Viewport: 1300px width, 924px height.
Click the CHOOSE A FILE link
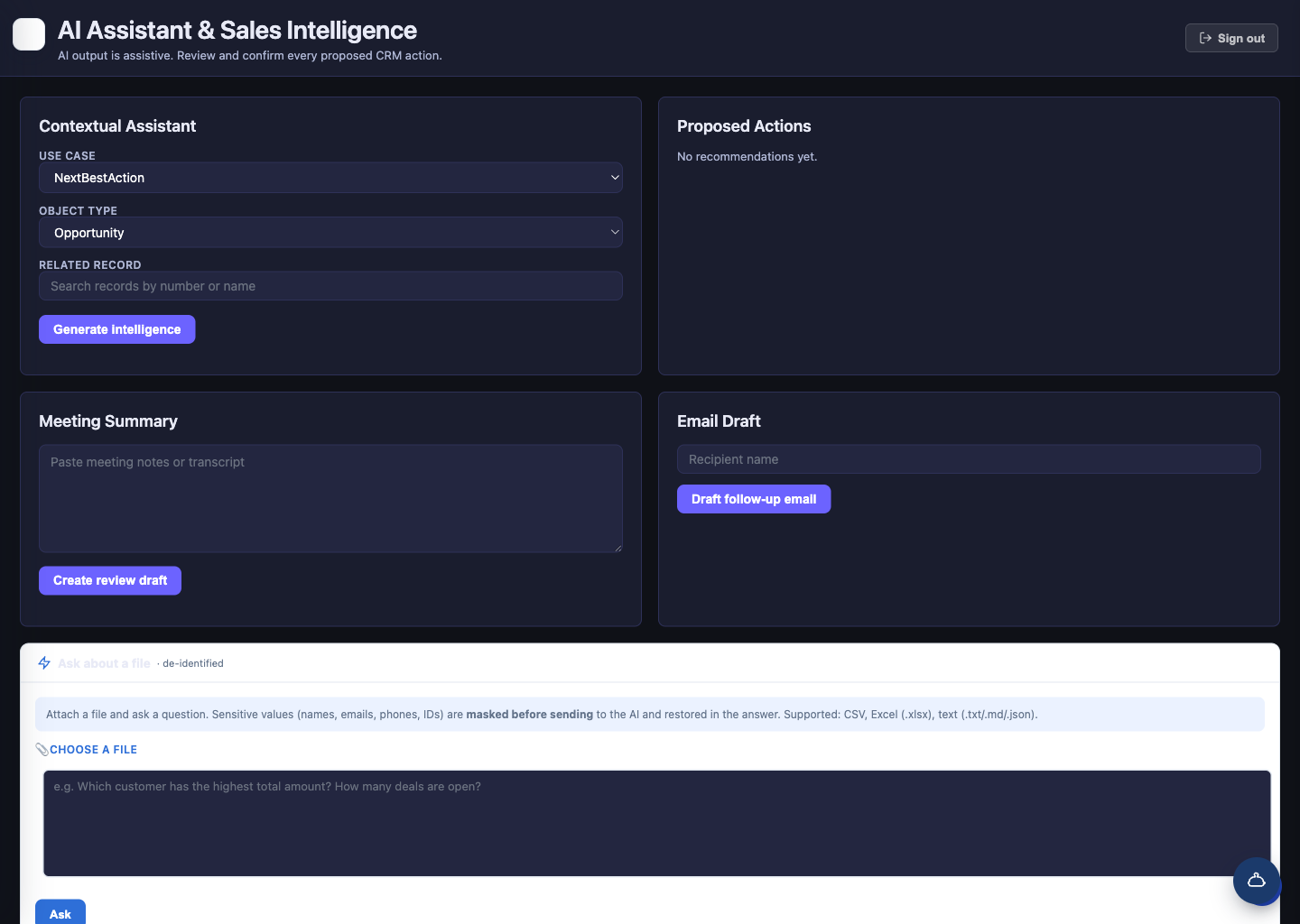(94, 750)
